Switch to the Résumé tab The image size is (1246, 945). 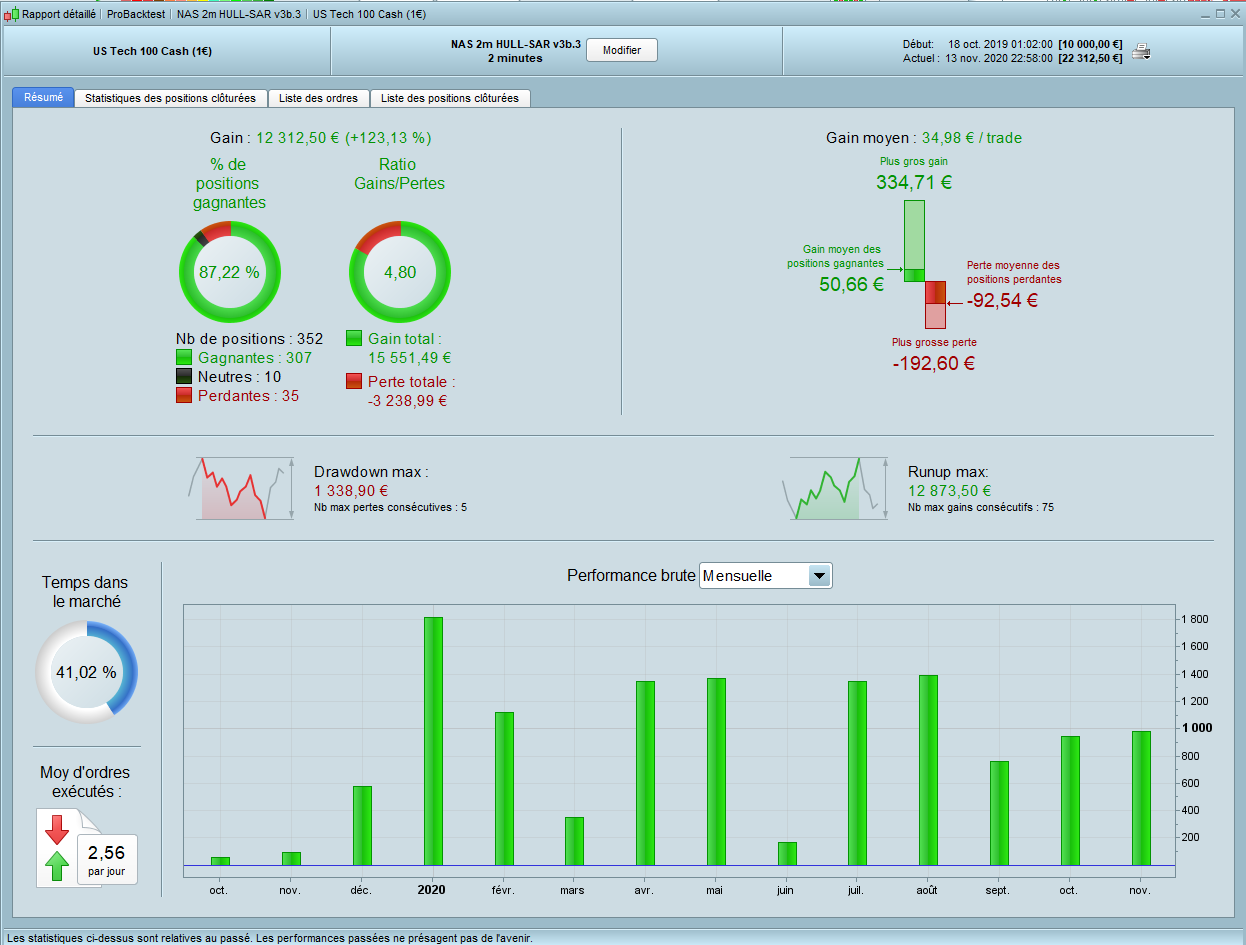(43, 98)
